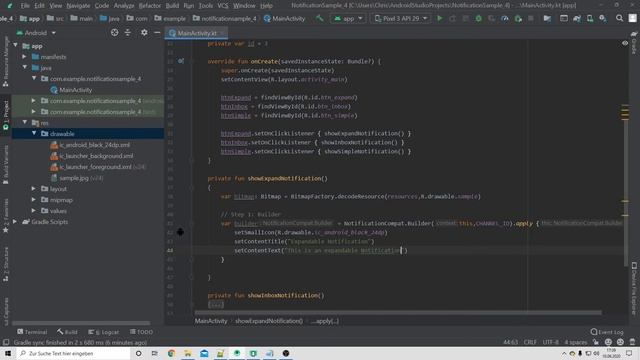
Task: Click the Windows search box
Action: (74, 353)
